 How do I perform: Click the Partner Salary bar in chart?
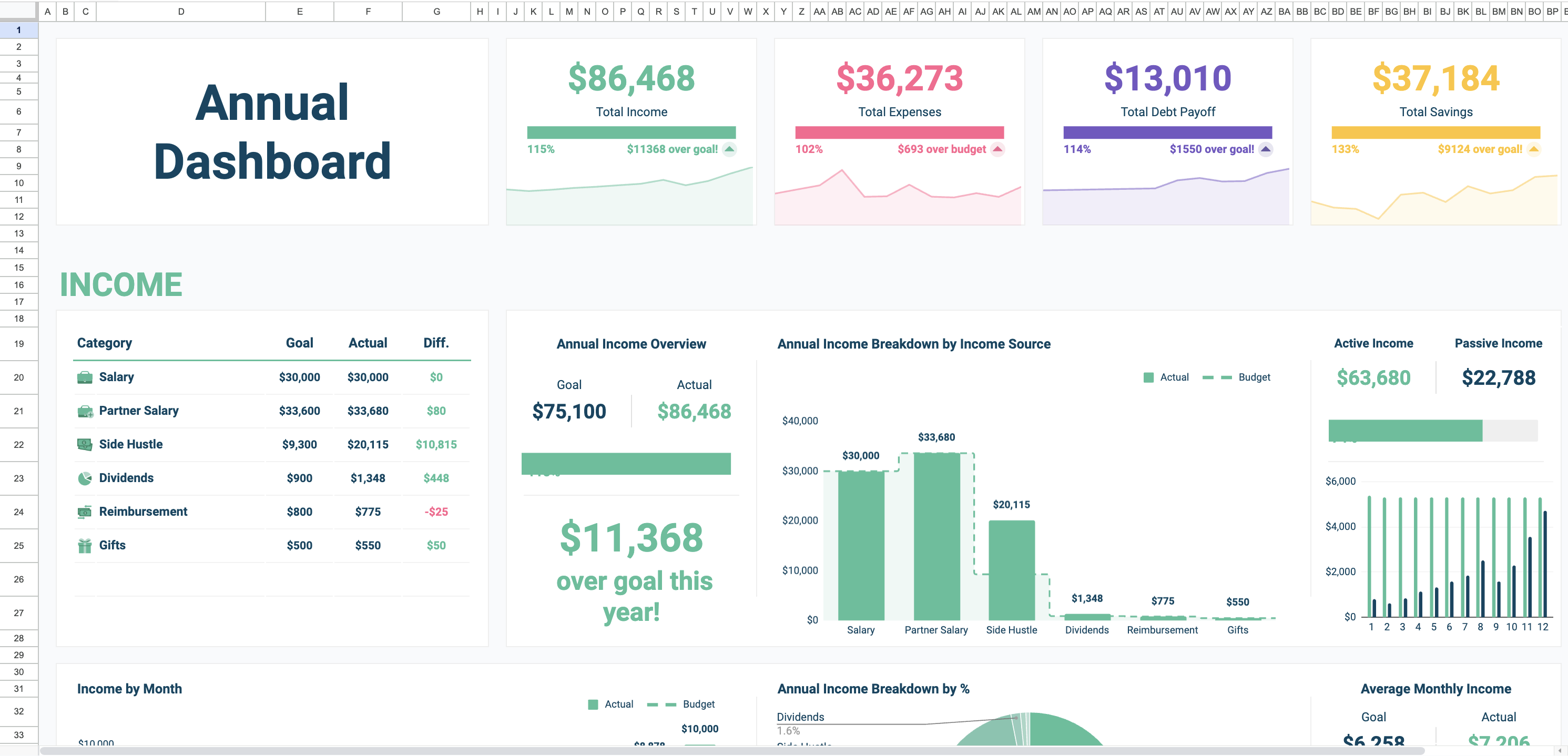point(936,537)
